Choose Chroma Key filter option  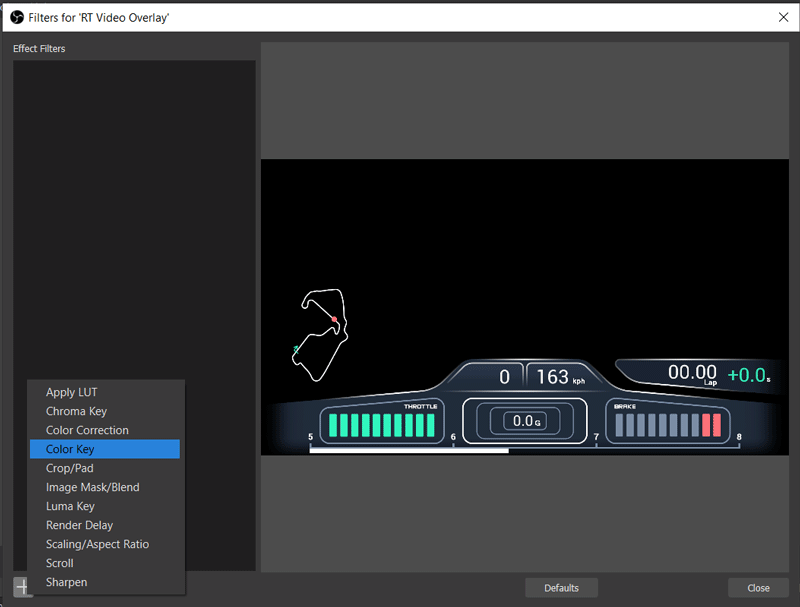pos(76,411)
